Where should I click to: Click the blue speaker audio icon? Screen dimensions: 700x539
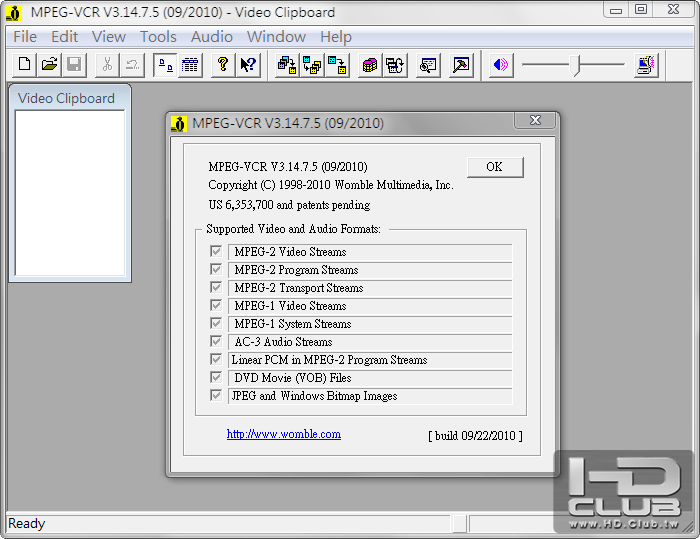pyautogui.click(x=501, y=65)
